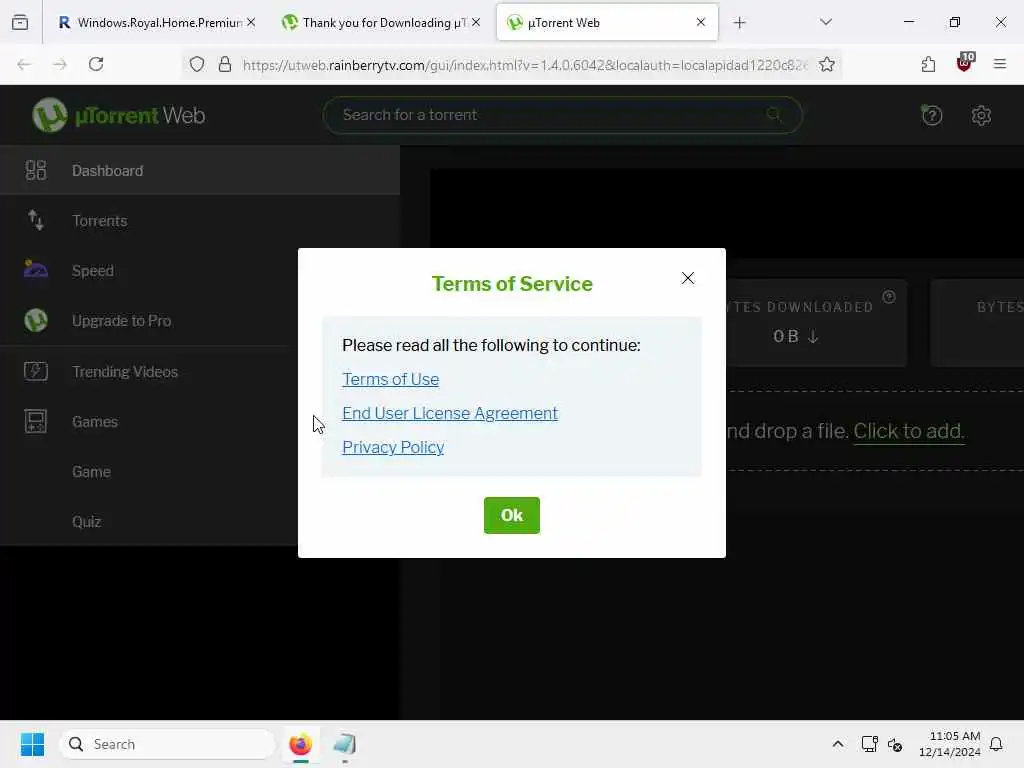The width and height of the screenshot is (1024, 768).
Task: Reload the current page
Action: coord(96,64)
